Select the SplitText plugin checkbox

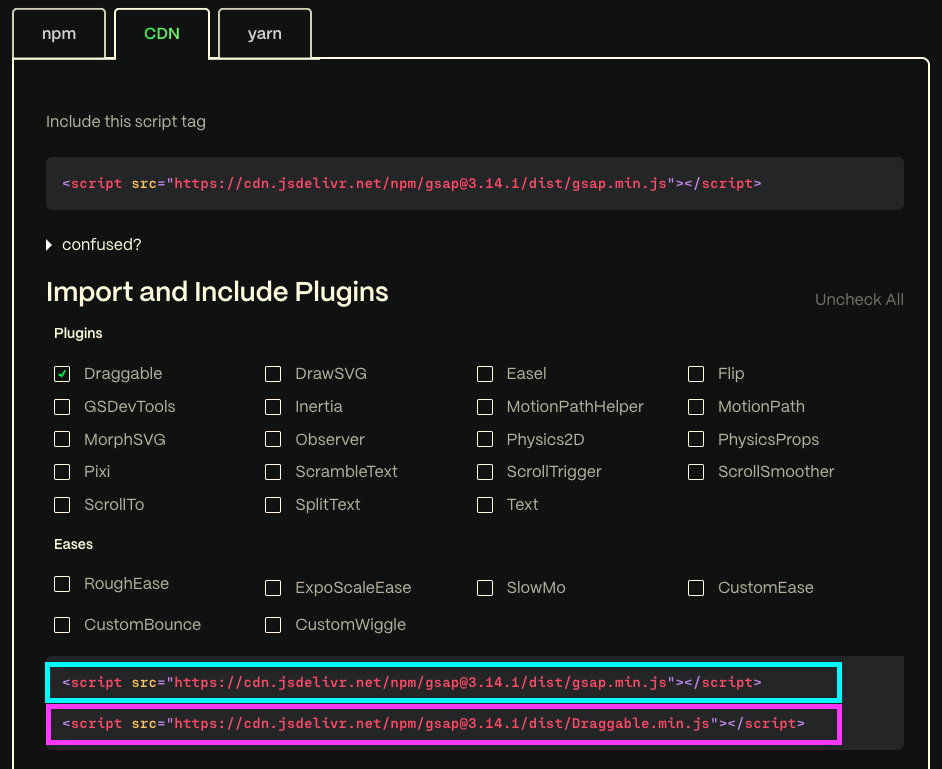tap(273, 505)
